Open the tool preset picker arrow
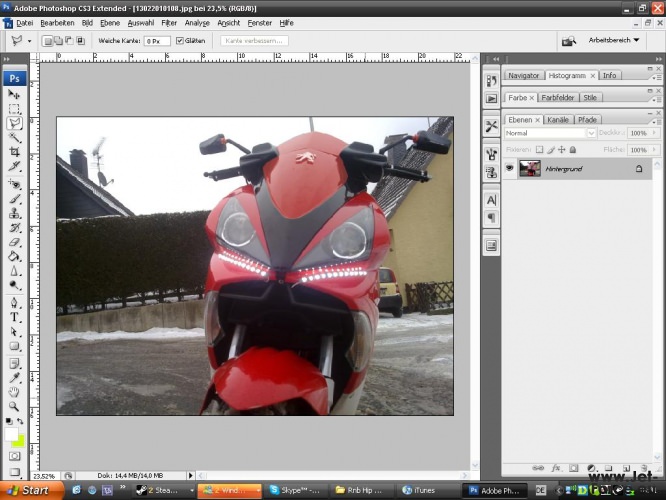Viewport: 666px width, 500px height. (x=29, y=41)
